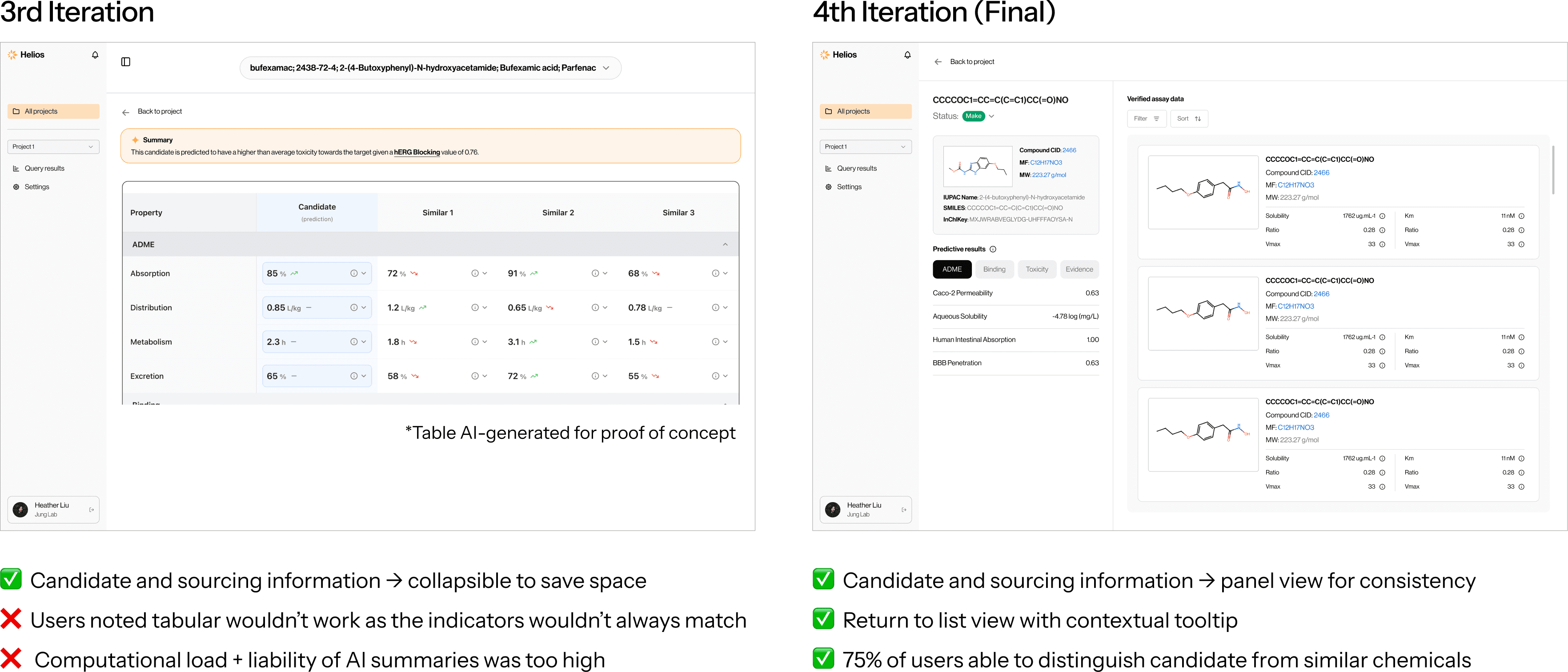Select the Evidence tab
Image resolution: width=1568 pixels, height=672 pixels.
click(1079, 269)
